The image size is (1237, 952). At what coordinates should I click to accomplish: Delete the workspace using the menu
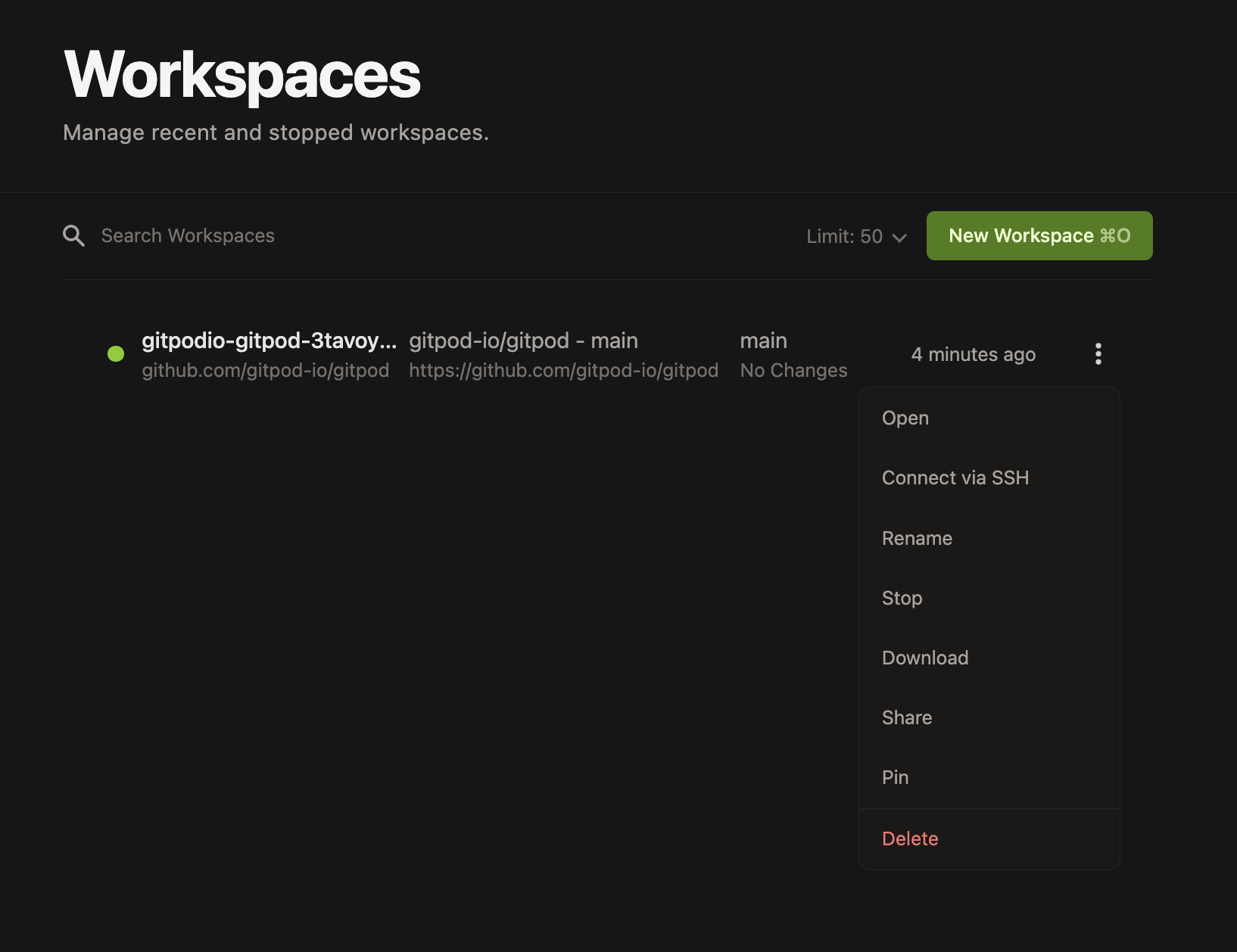tap(910, 838)
